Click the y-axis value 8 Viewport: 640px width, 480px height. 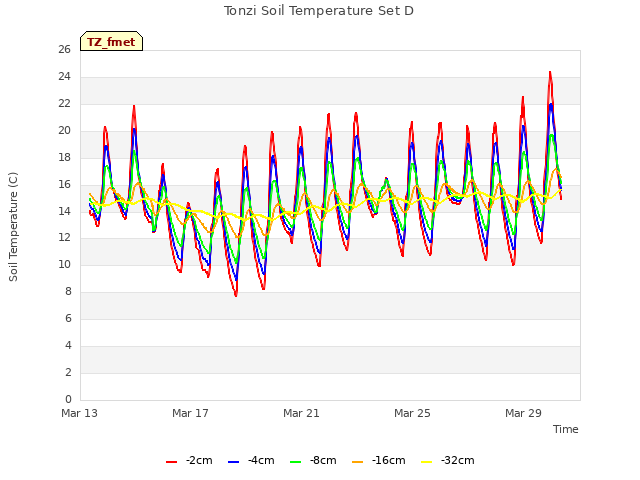click(x=68, y=292)
